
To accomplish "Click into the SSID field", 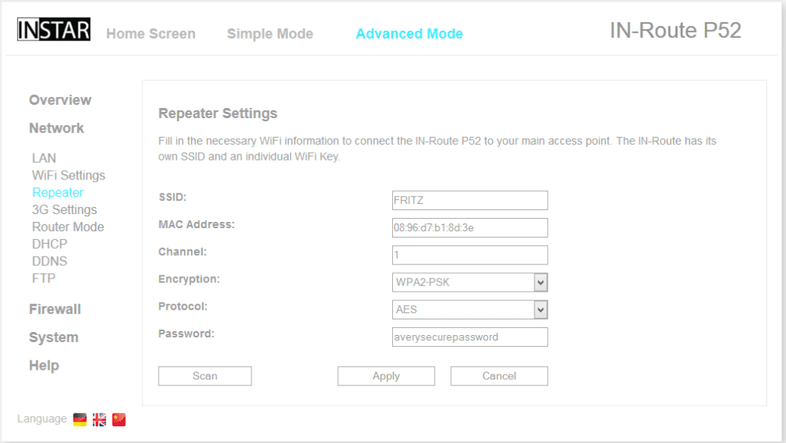I will click(x=470, y=201).
